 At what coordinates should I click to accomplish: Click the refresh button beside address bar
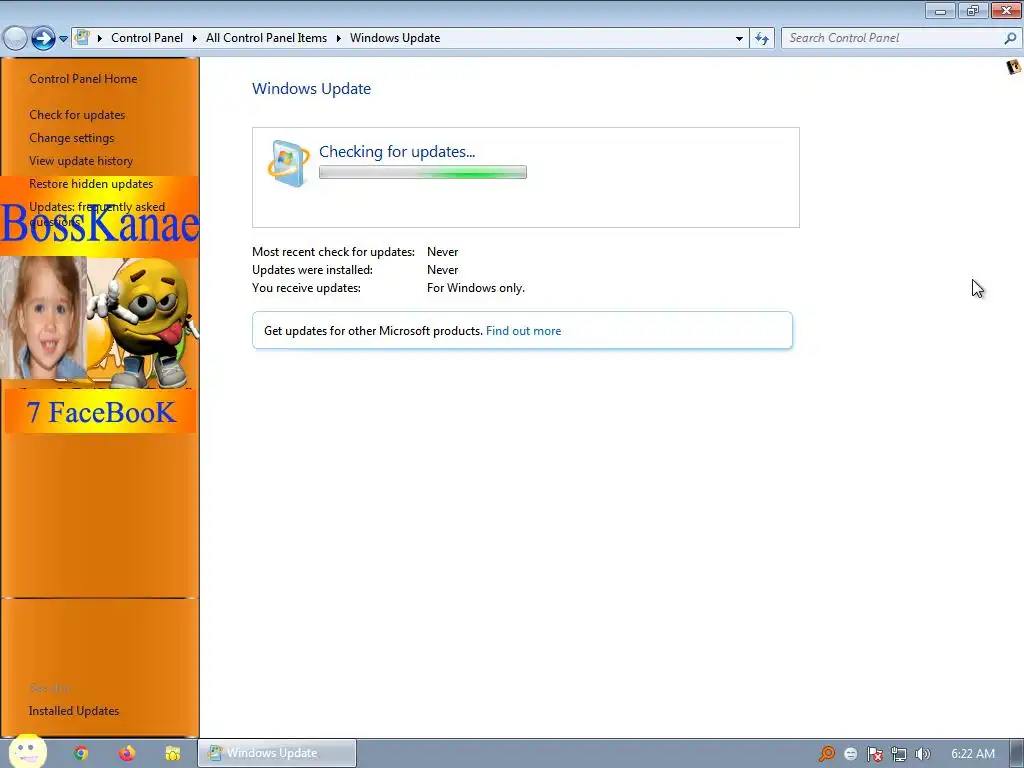pos(761,39)
